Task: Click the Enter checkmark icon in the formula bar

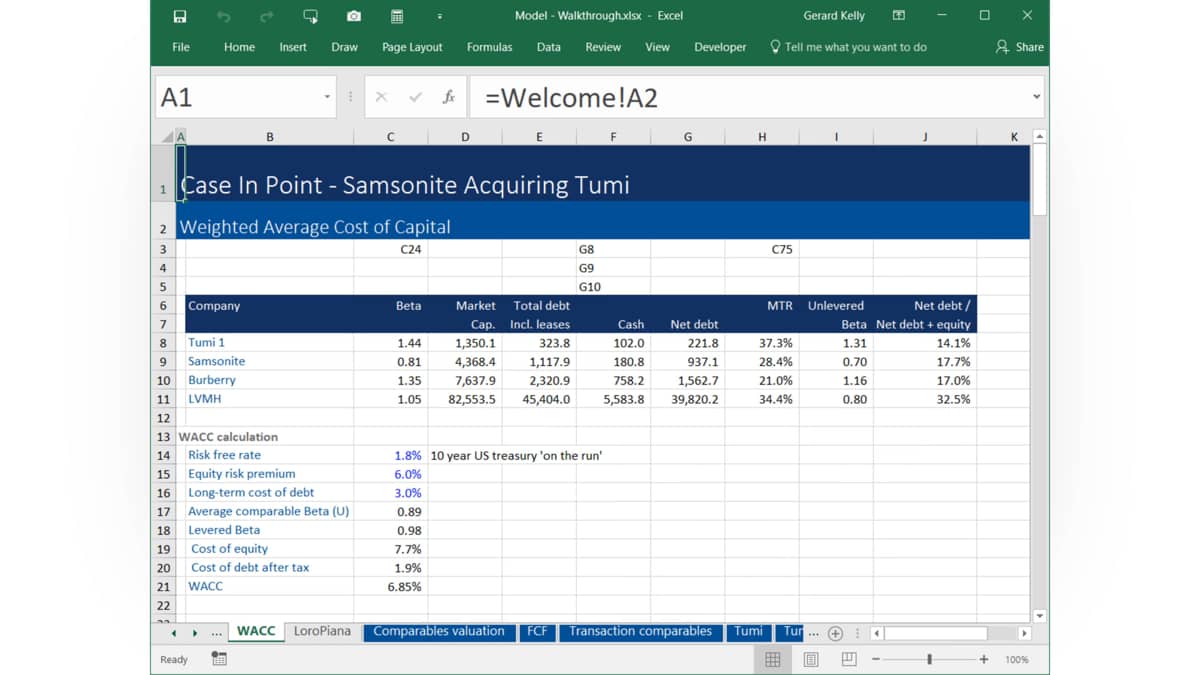Action: tap(416, 97)
